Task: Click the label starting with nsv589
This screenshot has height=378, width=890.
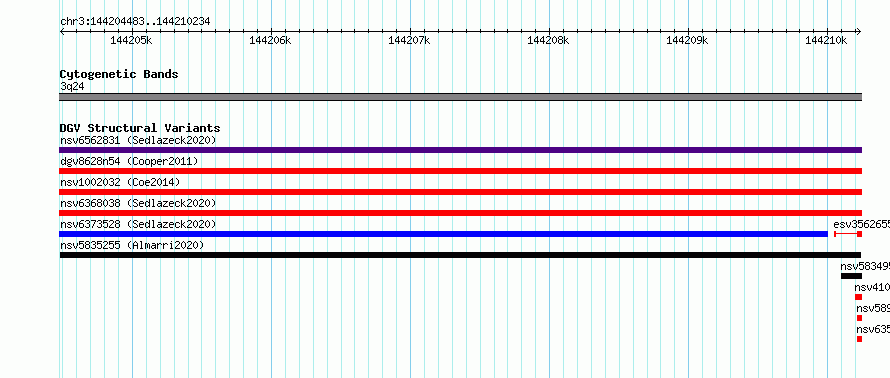Action: 873,308
